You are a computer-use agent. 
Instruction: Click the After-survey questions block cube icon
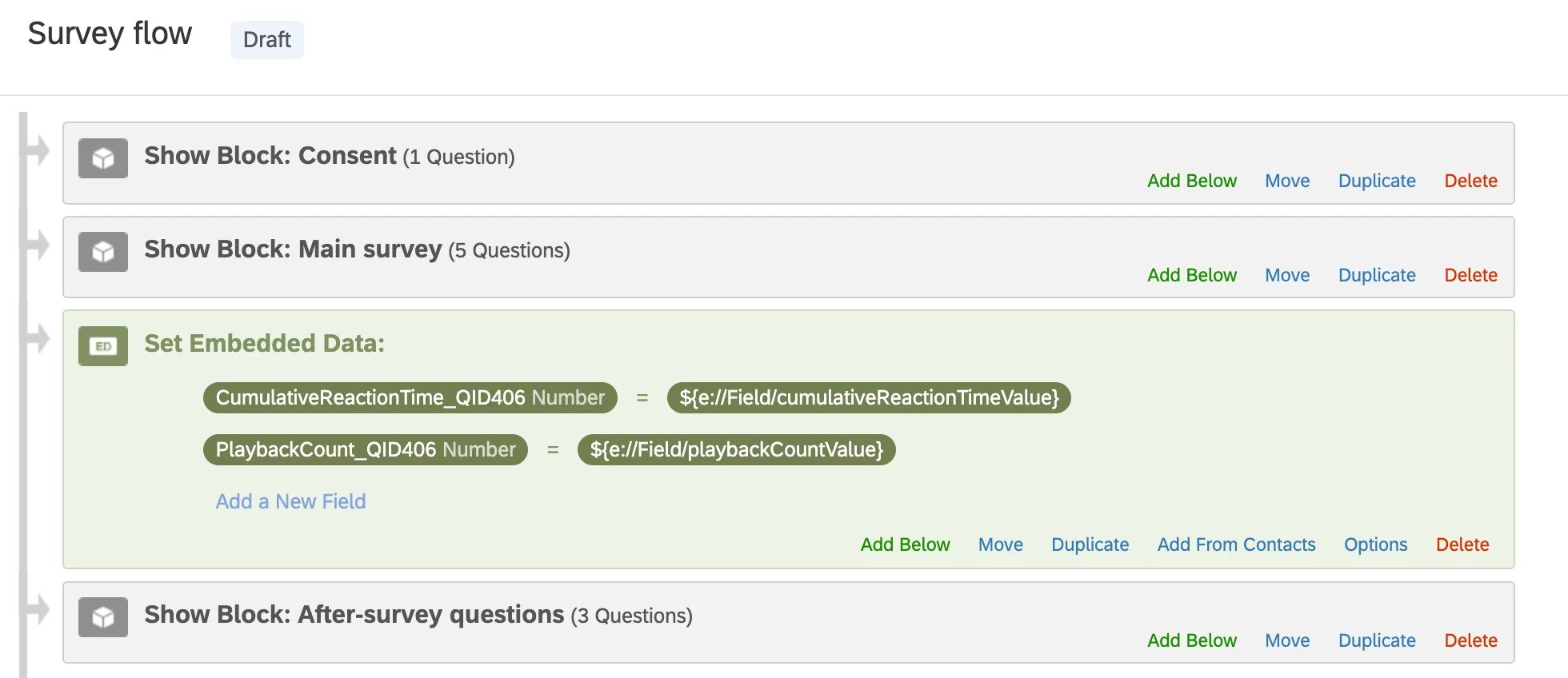click(103, 617)
